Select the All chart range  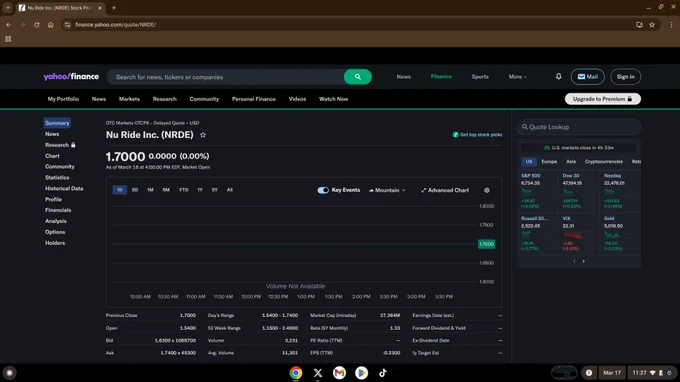229,189
